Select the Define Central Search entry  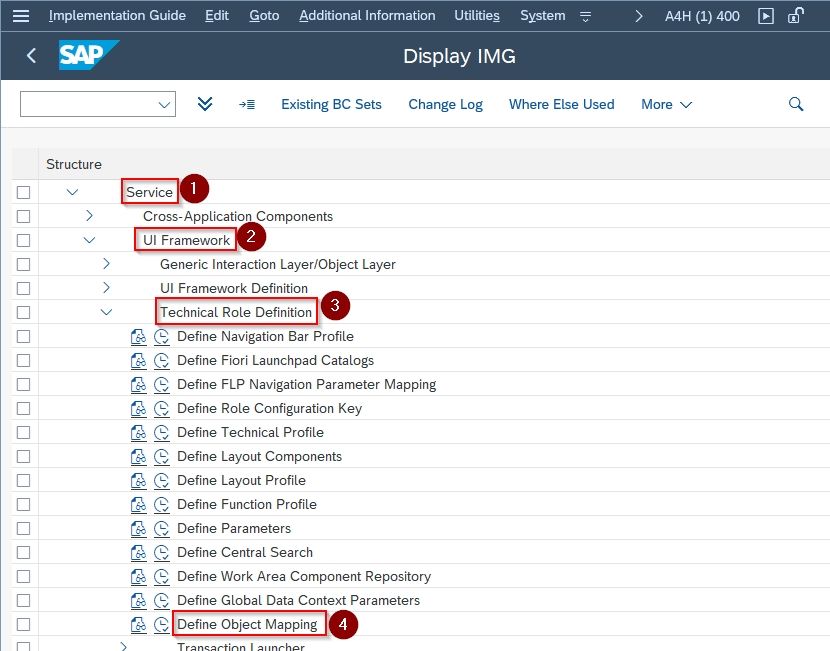(x=245, y=553)
